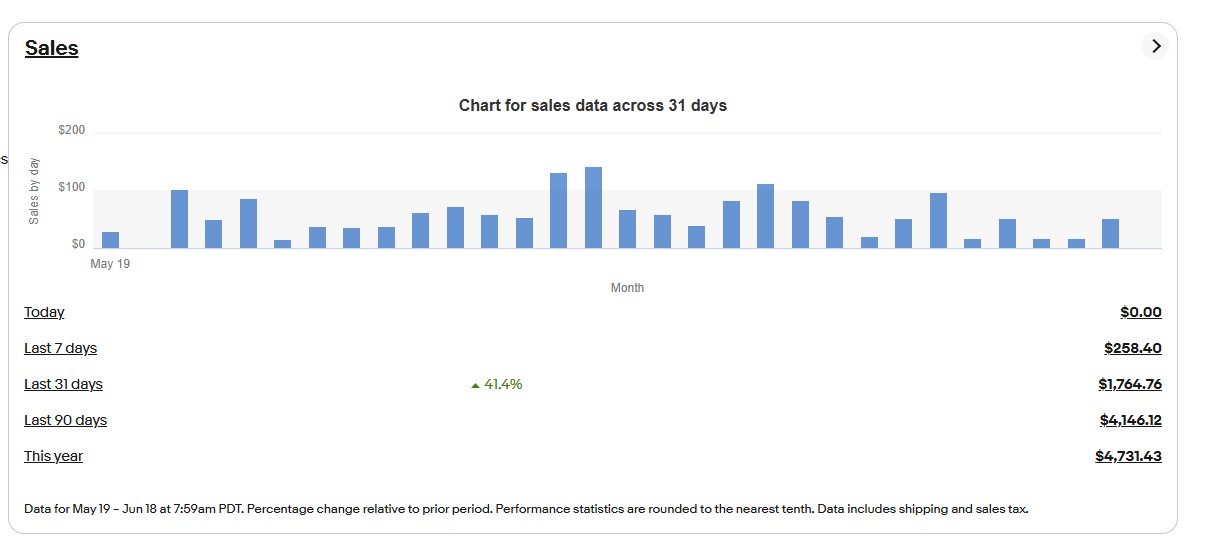The width and height of the screenshot is (1213, 545).
Task: Click the green 41.4% increase indicator
Action: click(x=497, y=384)
